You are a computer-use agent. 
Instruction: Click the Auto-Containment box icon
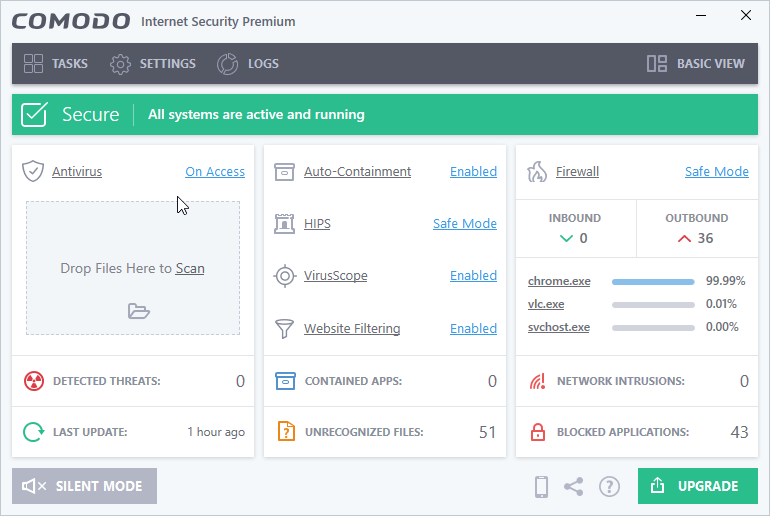(284, 172)
